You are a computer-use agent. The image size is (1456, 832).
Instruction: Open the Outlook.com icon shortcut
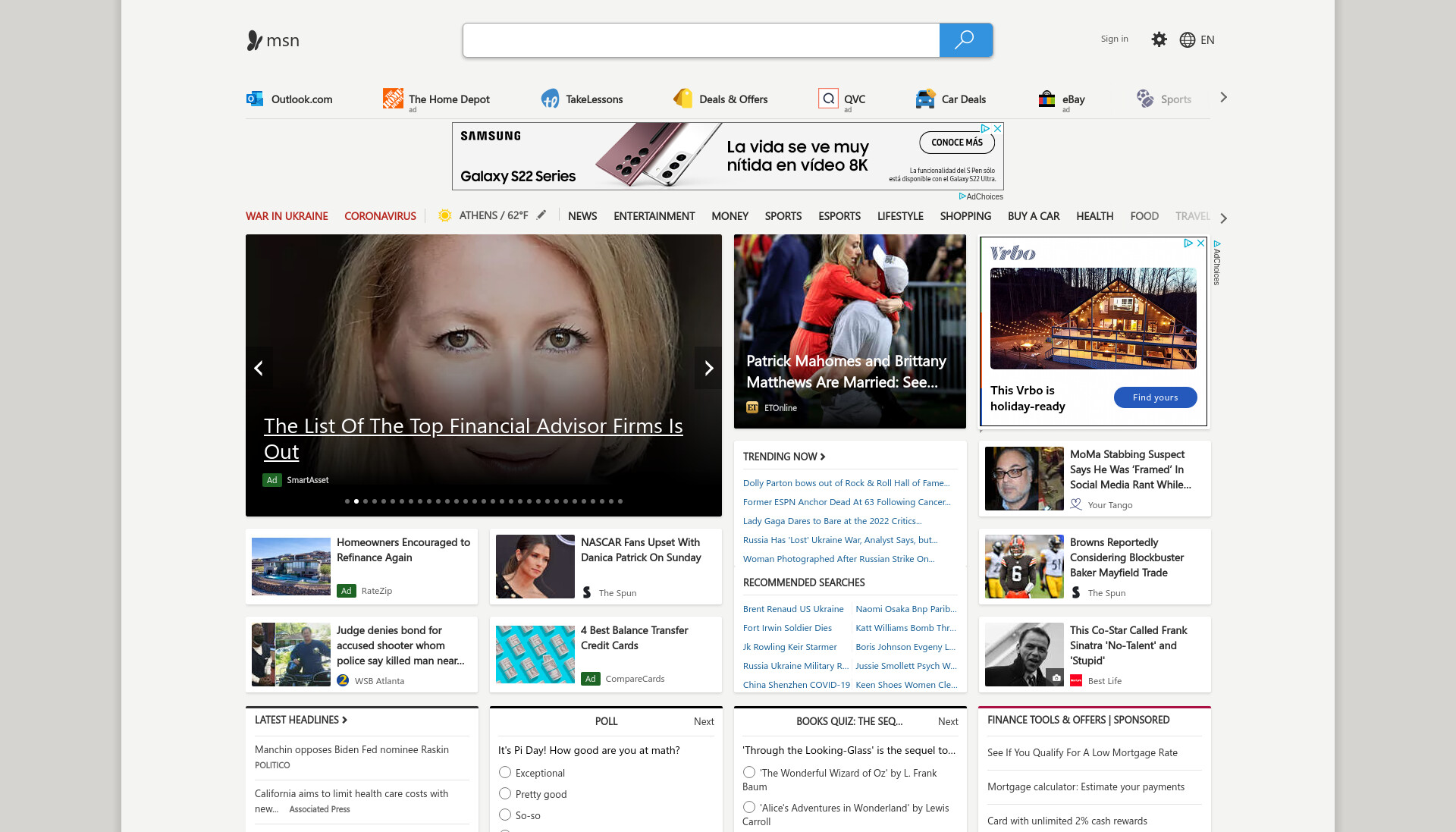(255, 99)
